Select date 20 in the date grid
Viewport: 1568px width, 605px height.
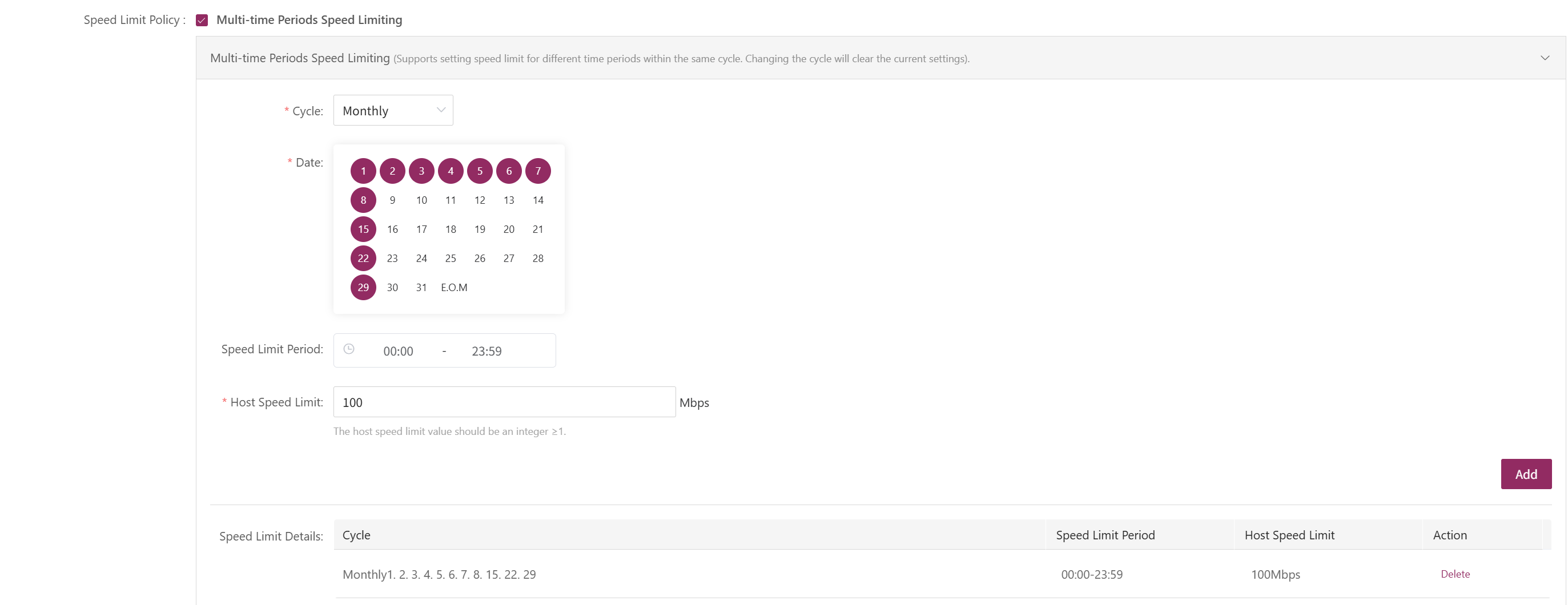(x=509, y=229)
